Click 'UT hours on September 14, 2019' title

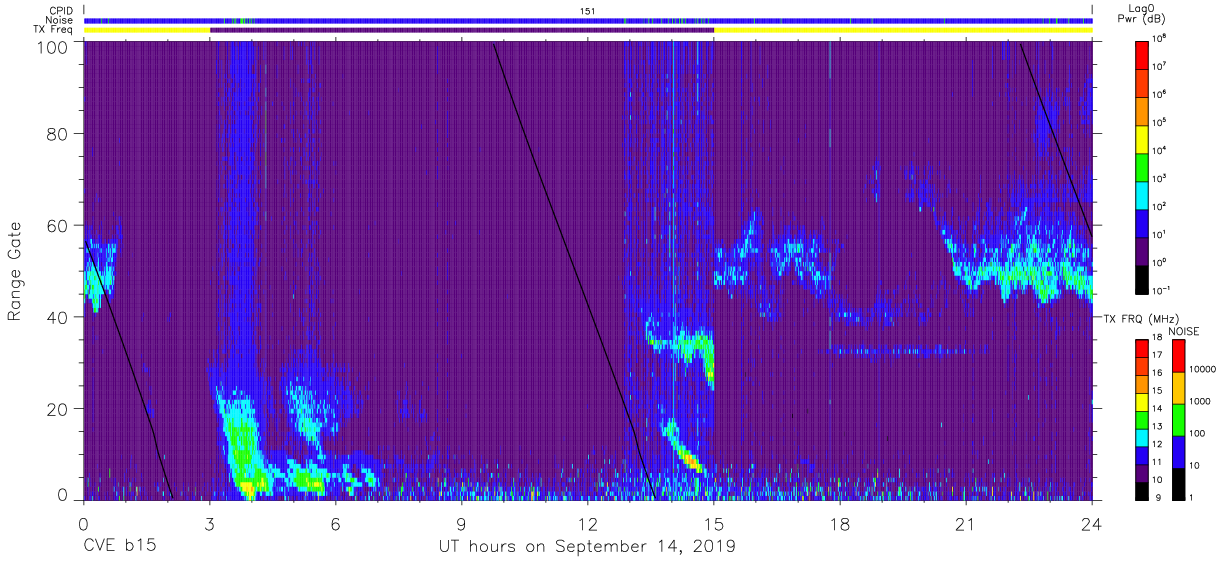(587, 547)
